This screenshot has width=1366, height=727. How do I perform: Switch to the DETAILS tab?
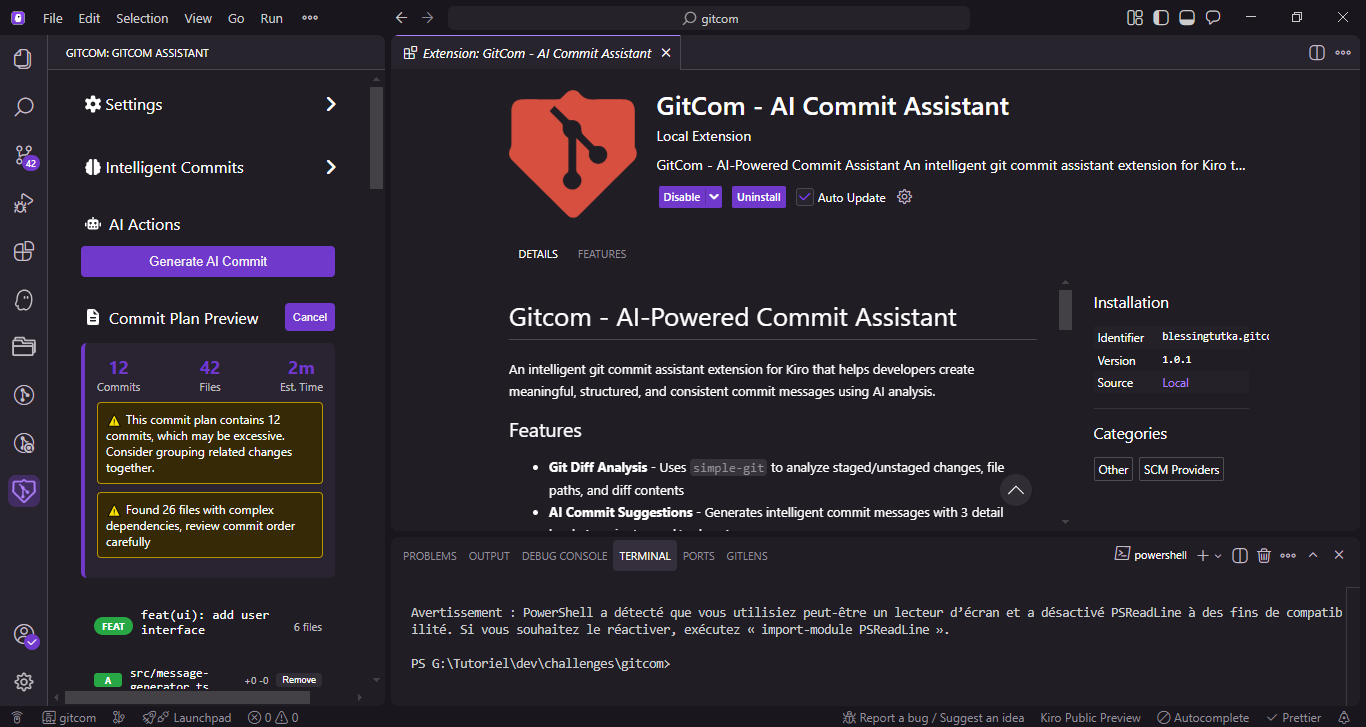pyautogui.click(x=538, y=254)
